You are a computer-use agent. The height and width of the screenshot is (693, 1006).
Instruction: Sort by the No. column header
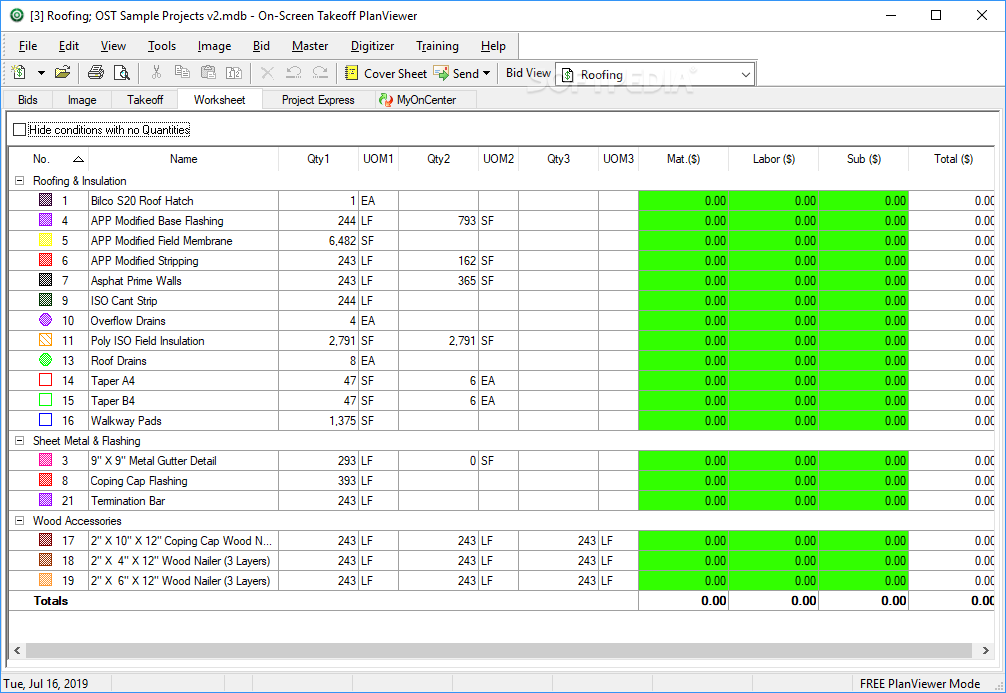pyautogui.click(x=50, y=158)
